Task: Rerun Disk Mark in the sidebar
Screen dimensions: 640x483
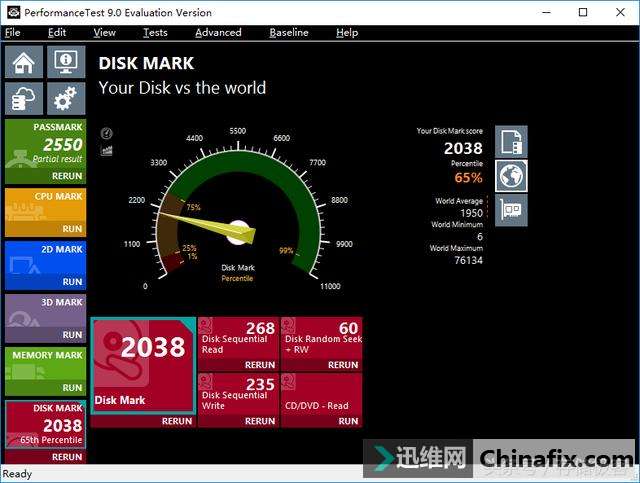Action: coord(67,457)
